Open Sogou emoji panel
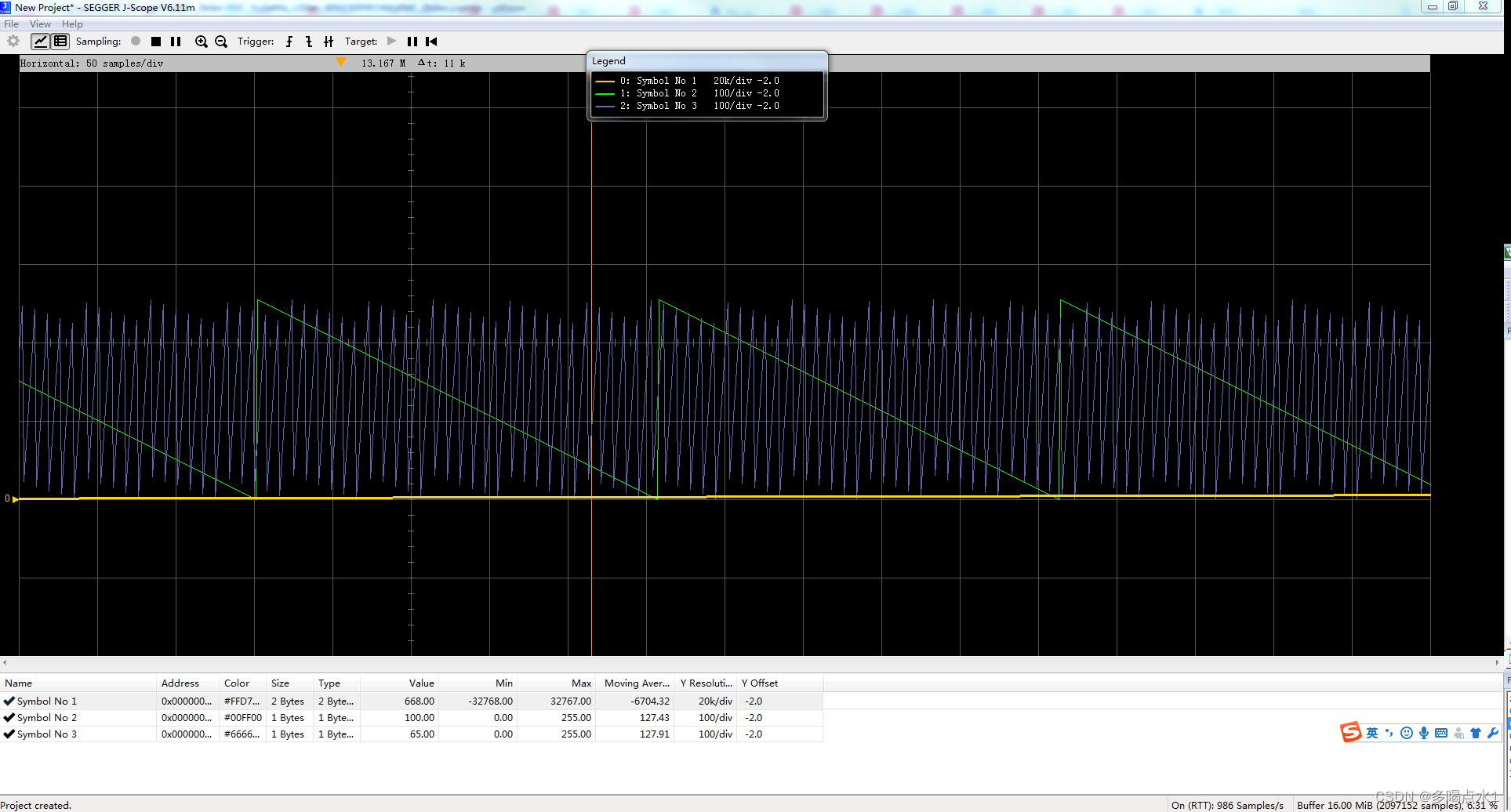Image resolution: width=1511 pixels, height=812 pixels. [x=1406, y=733]
